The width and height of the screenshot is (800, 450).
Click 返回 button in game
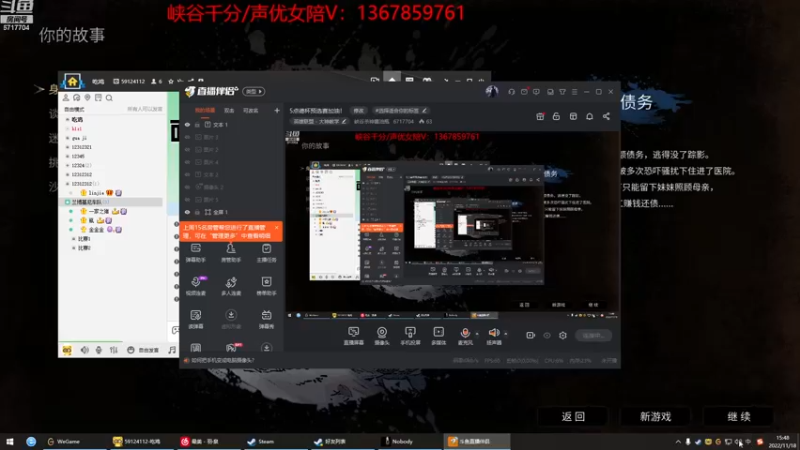click(x=573, y=416)
